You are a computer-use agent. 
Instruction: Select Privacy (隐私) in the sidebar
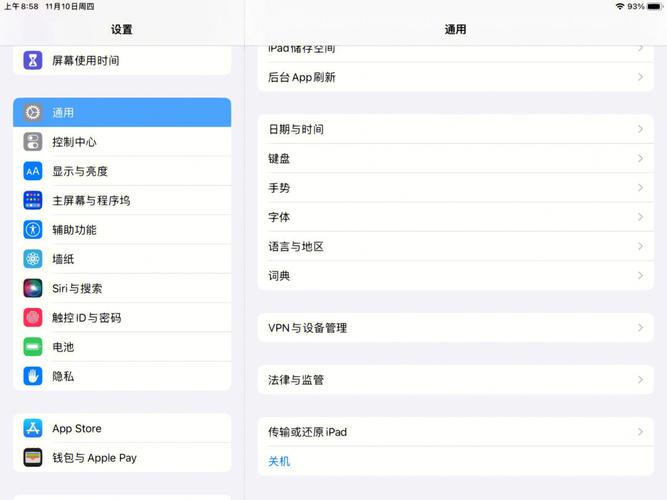click(122, 376)
